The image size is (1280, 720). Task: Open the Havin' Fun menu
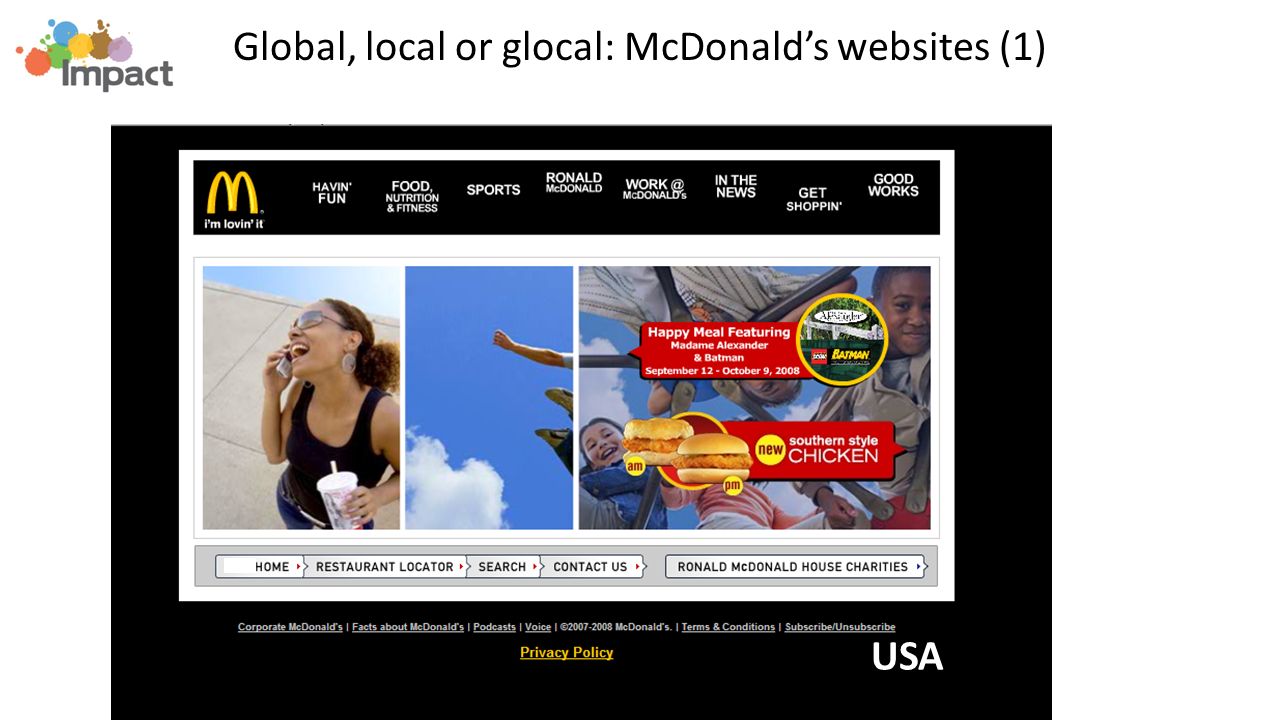coord(332,192)
